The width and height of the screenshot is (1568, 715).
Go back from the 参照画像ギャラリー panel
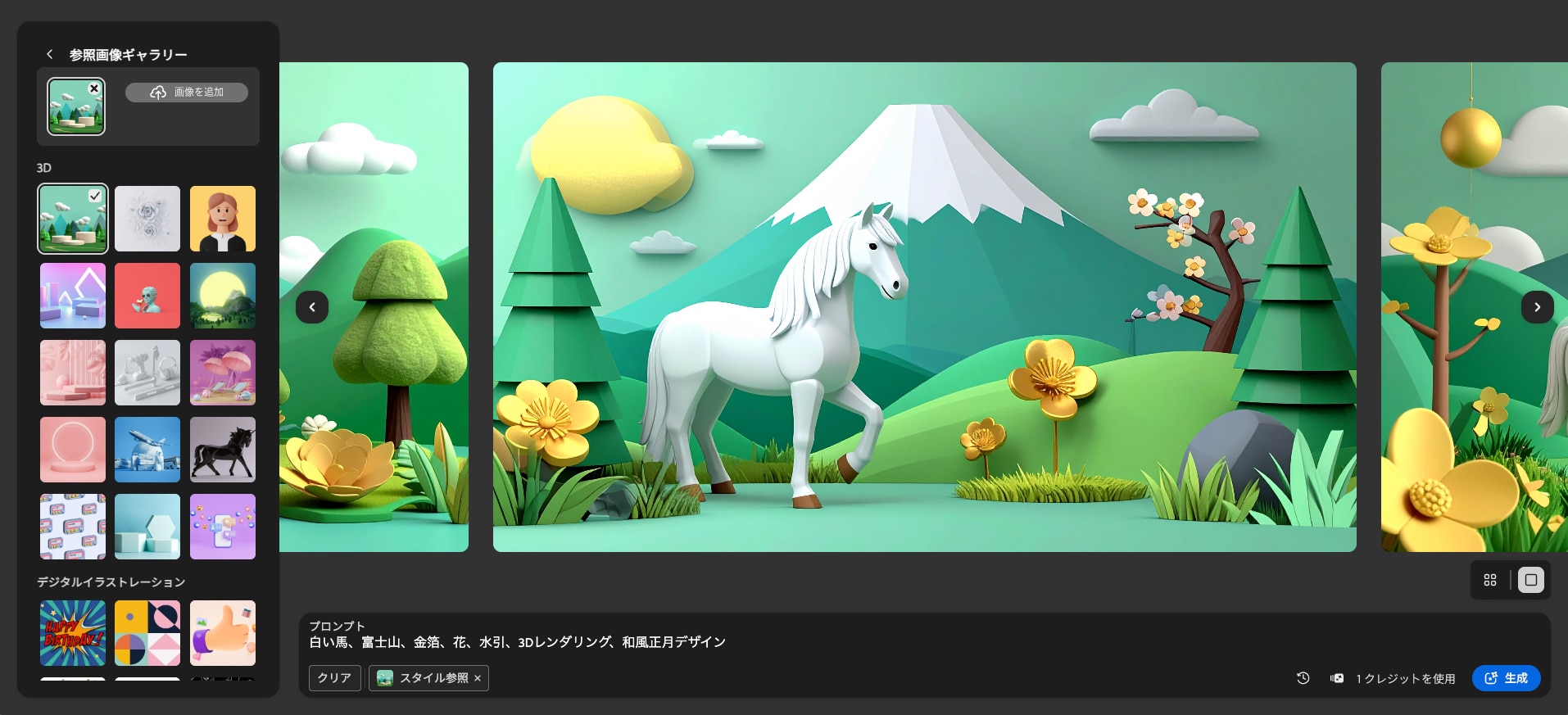pyautogui.click(x=50, y=54)
